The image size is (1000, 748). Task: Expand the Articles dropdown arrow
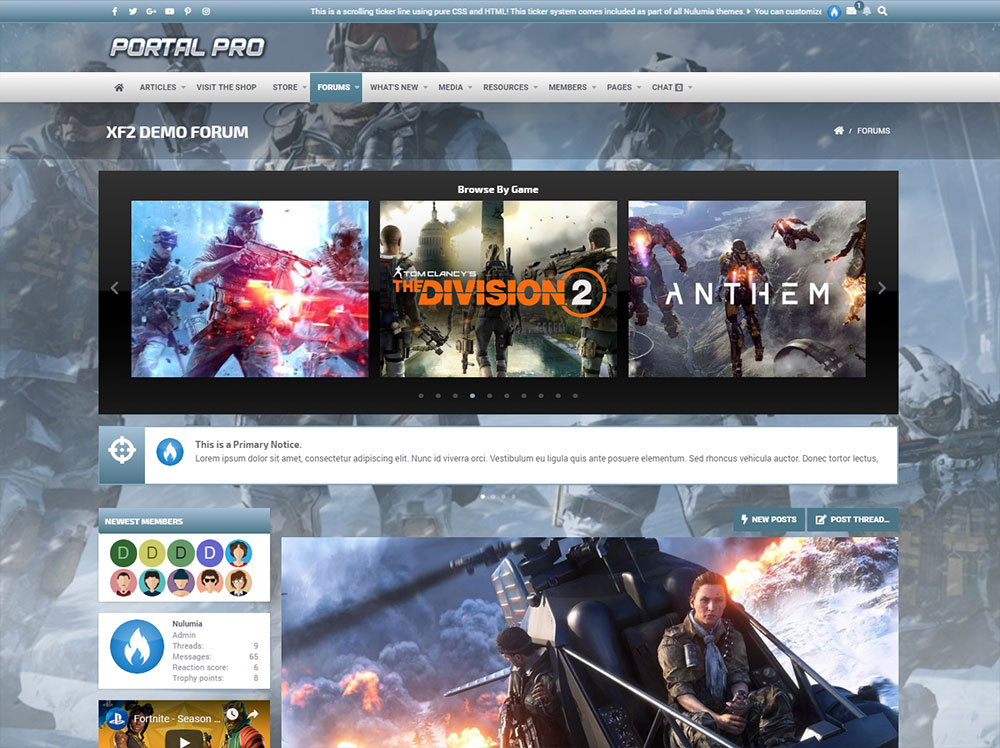coord(183,87)
